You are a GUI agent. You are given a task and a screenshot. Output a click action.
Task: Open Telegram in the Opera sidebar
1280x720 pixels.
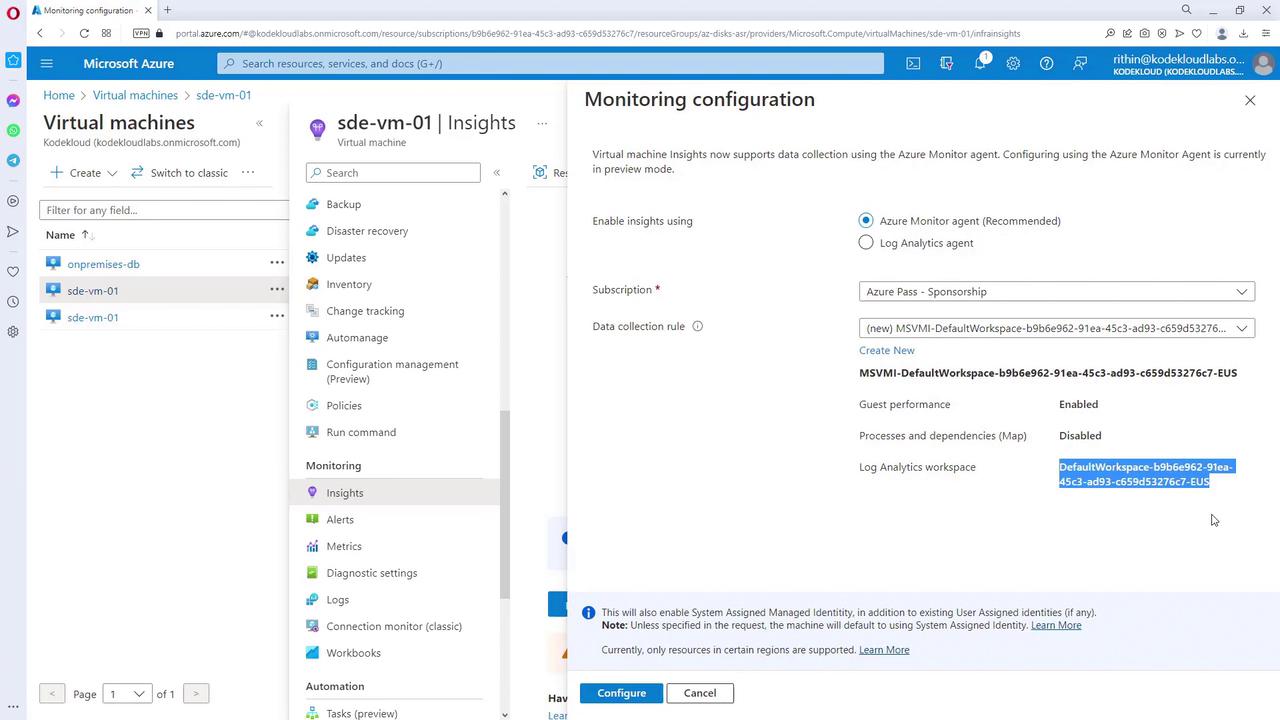click(x=13, y=161)
